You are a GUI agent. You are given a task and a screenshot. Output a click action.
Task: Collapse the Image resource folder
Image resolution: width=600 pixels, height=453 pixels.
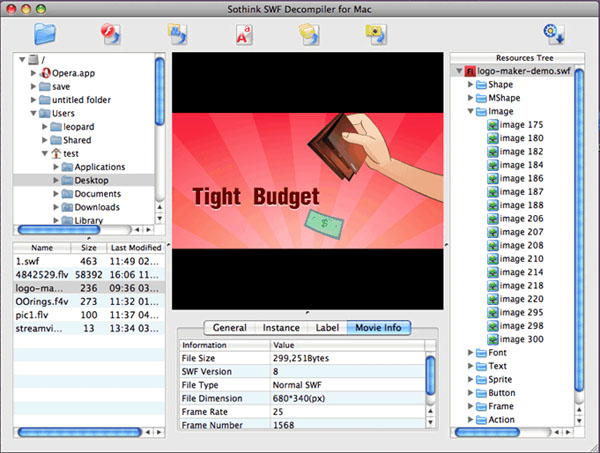pyautogui.click(x=470, y=111)
